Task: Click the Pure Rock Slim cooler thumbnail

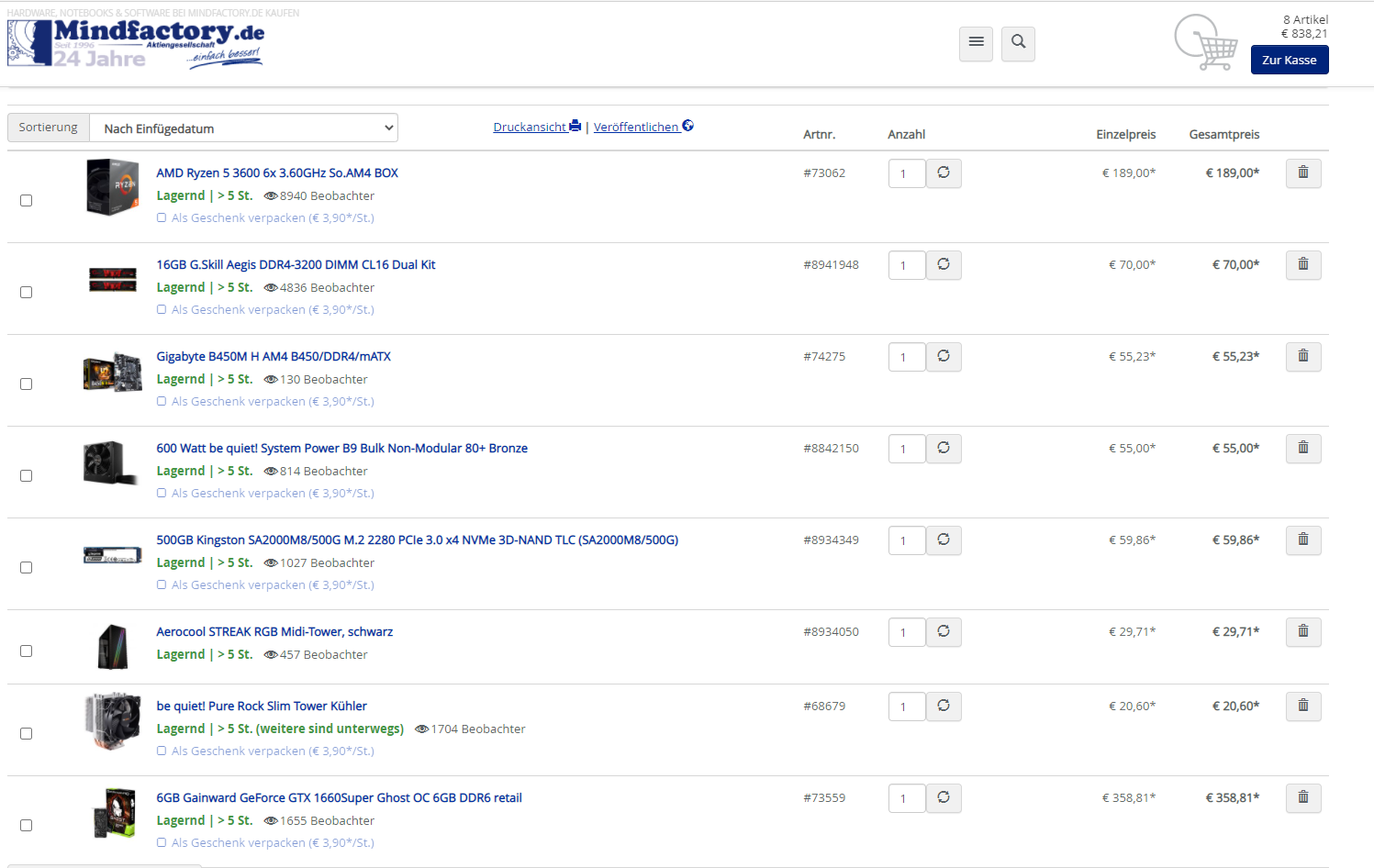Action: point(113,721)
